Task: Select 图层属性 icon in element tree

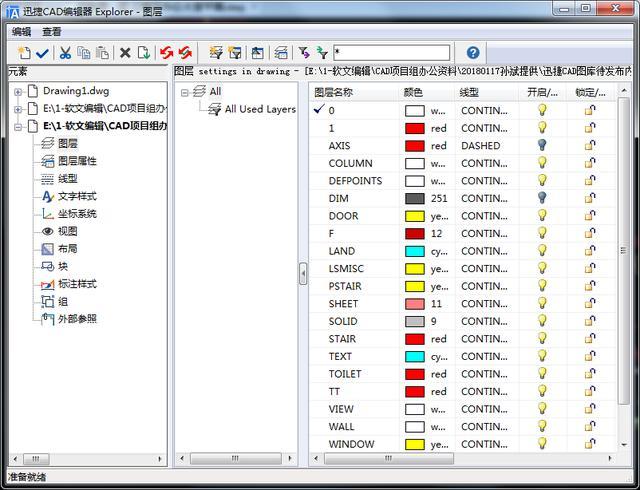Action: (x=48, y=161)
